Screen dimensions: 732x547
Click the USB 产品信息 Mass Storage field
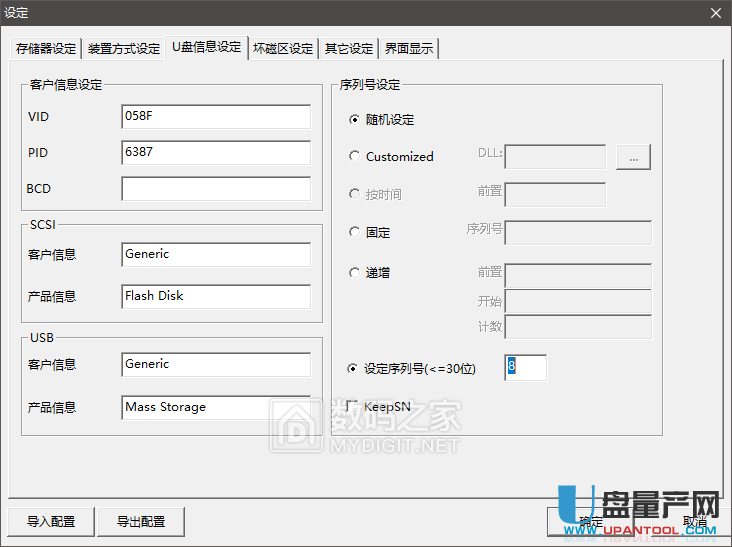[x=215, y=408]
